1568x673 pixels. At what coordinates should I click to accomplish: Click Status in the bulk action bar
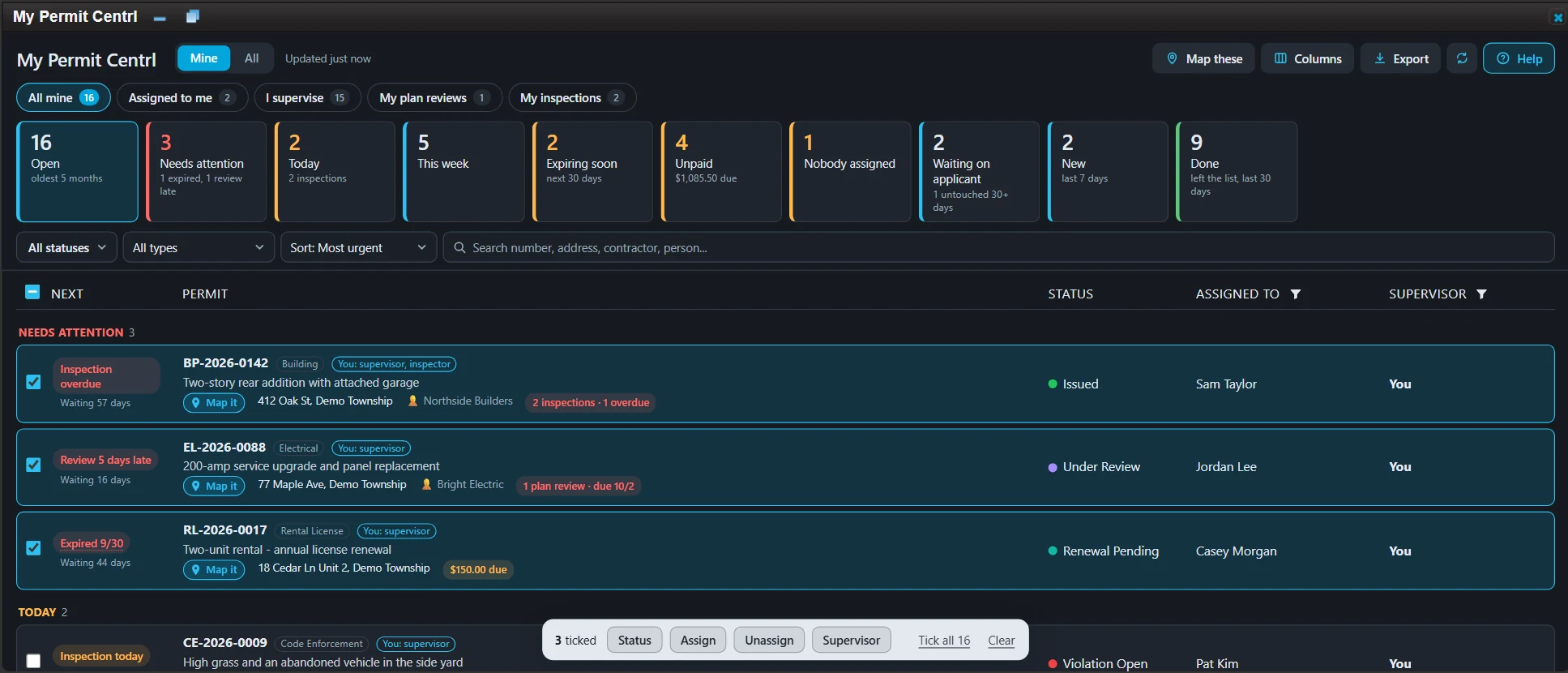(x=634, y=641)
